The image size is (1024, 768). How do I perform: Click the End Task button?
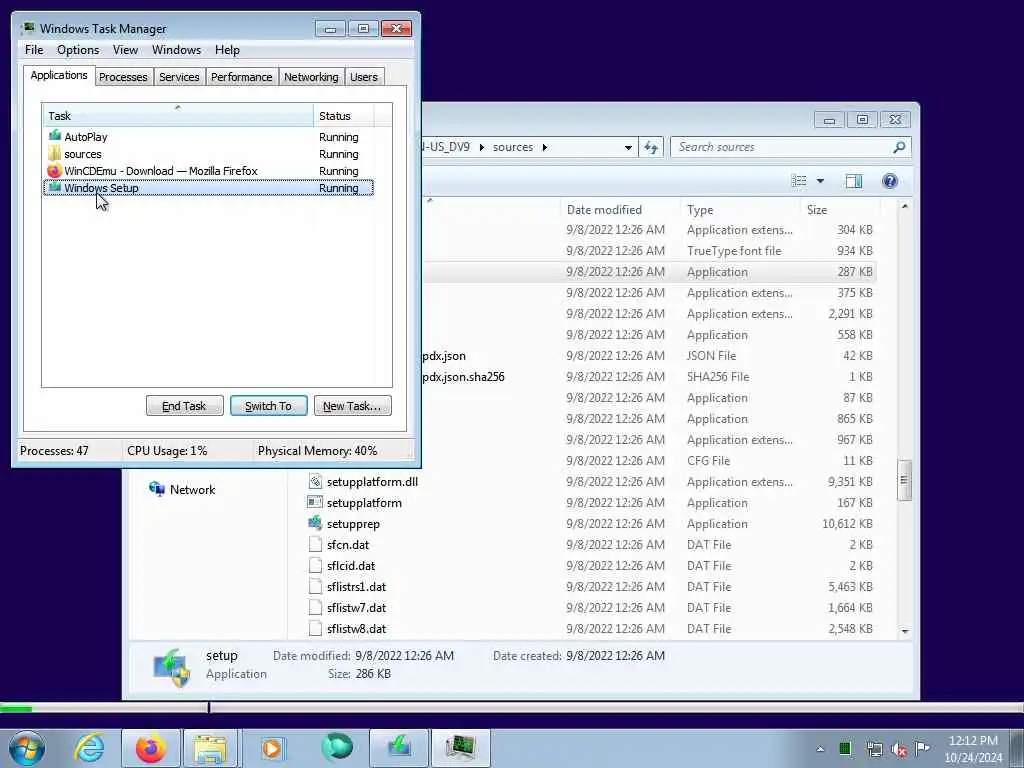point(184,406)
